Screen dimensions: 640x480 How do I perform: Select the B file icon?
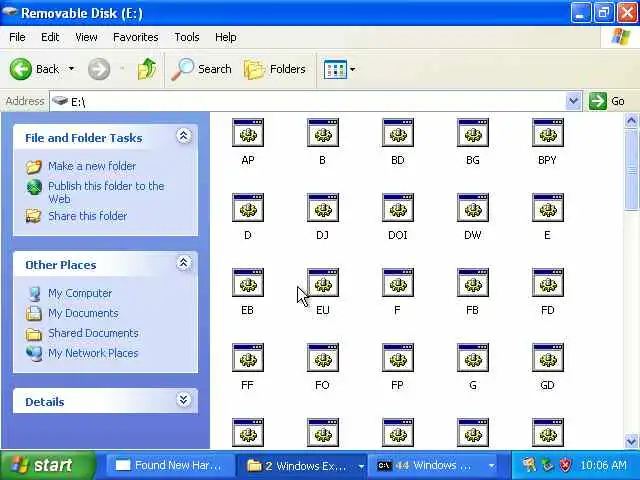(323, 133)
